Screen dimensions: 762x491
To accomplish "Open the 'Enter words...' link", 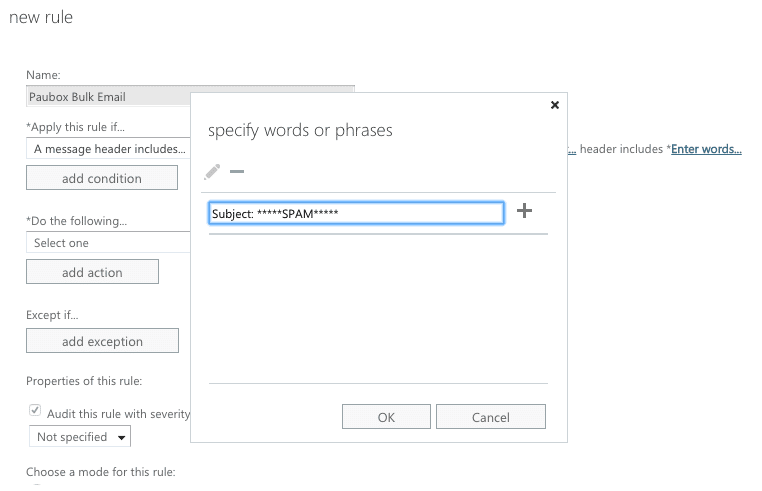I will tap(706, 150).
